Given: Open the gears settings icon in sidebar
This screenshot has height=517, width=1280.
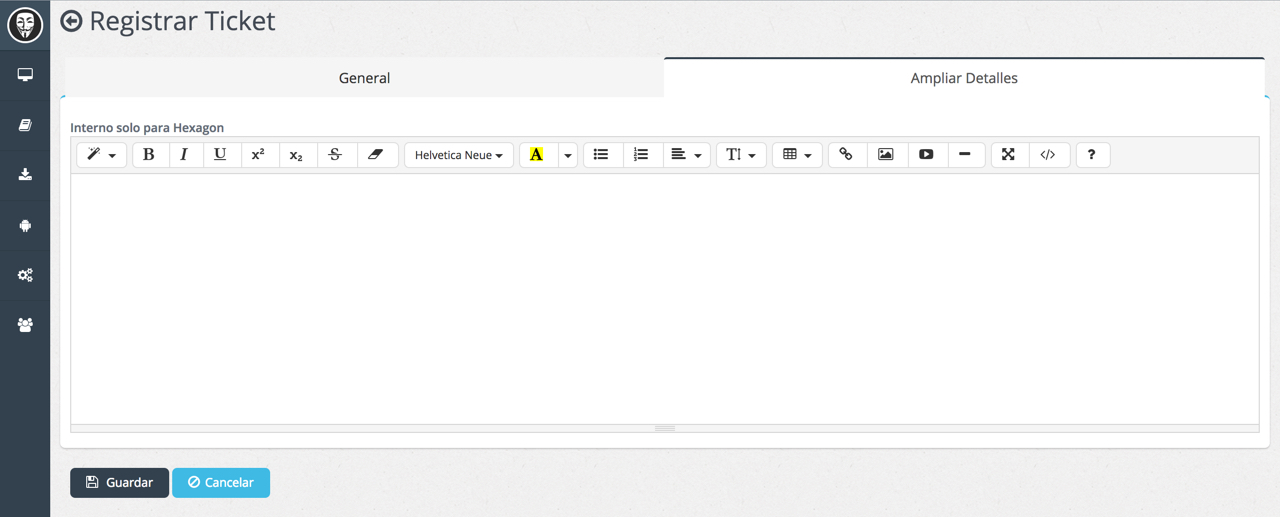Looking at the screenshot, I should (25, 275).
